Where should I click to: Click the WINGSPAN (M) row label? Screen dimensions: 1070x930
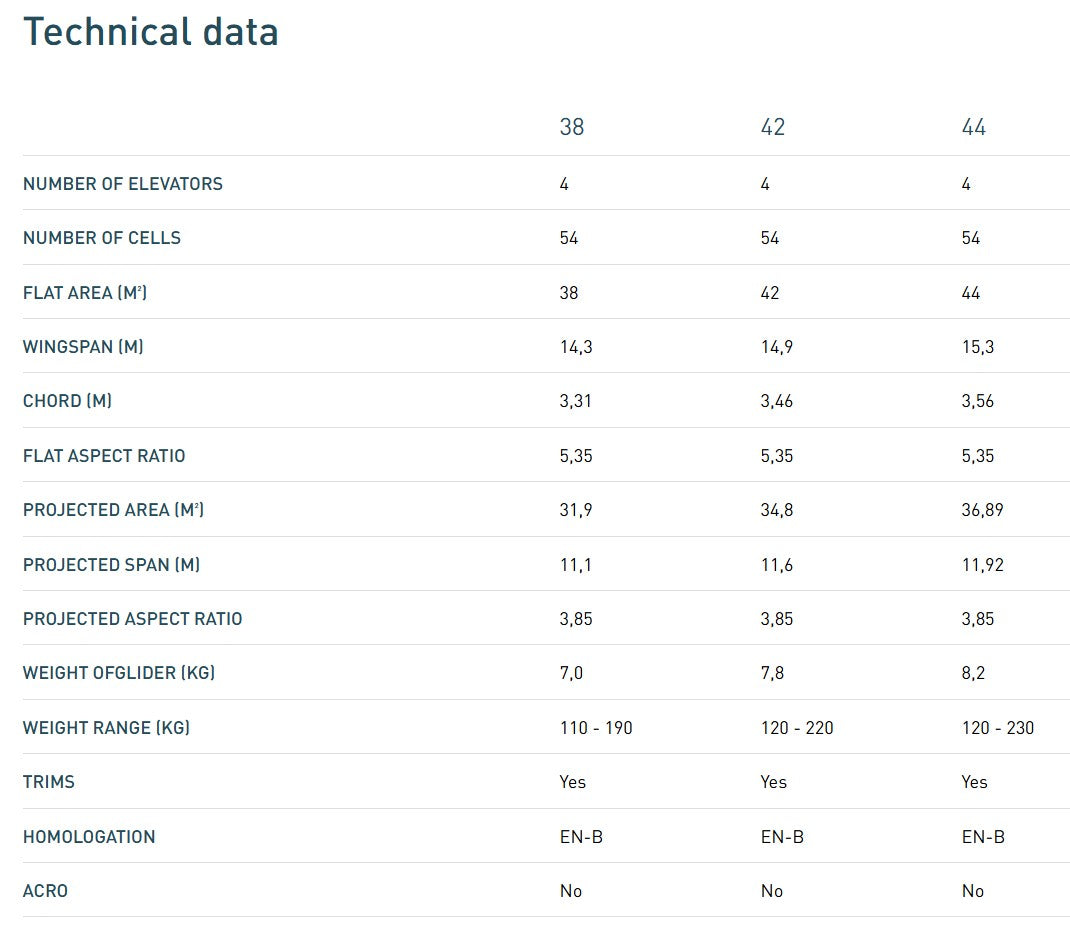pyautogui.click(x=83, y=347)
